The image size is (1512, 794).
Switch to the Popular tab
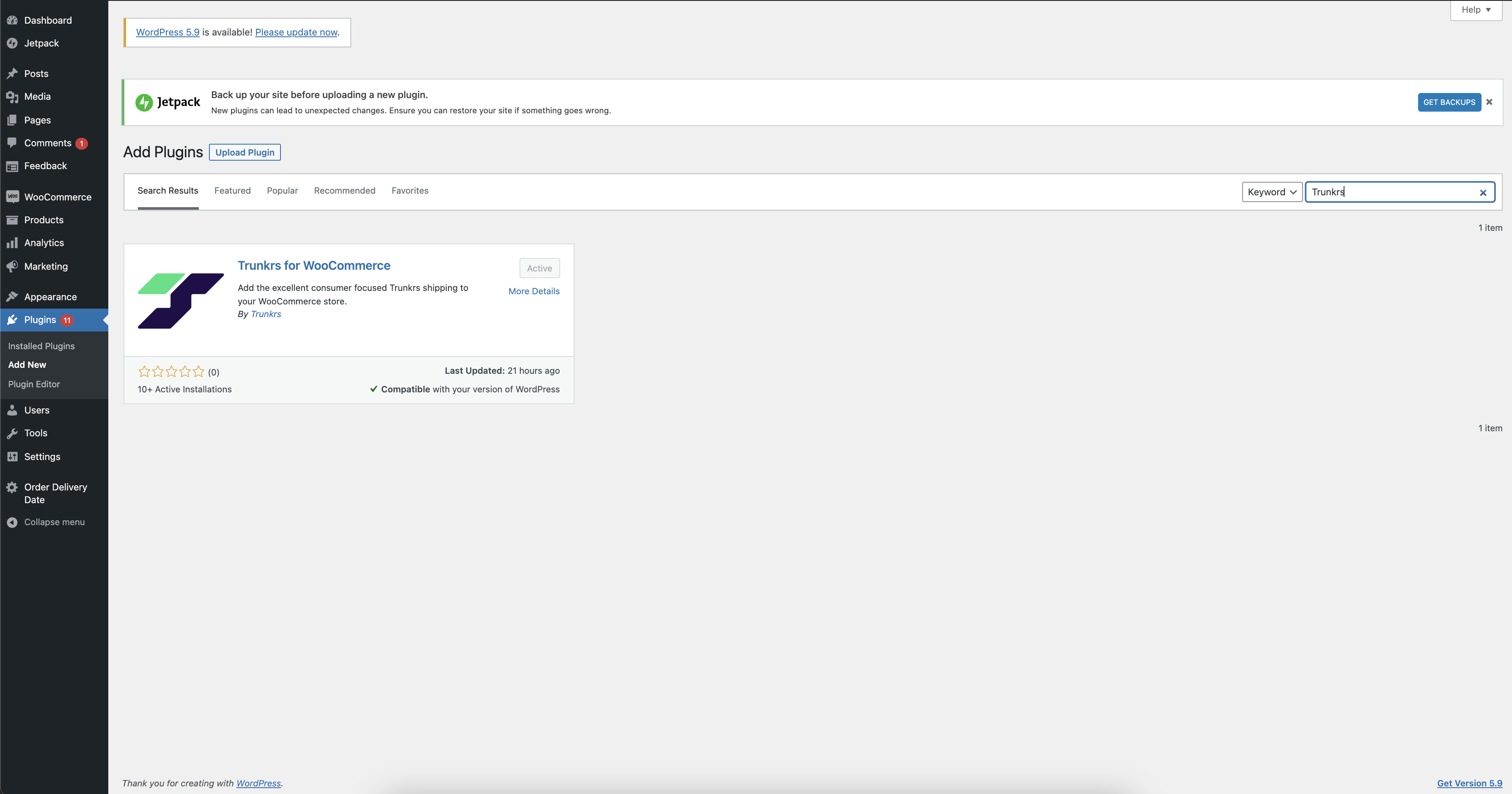tap(282, 191)
